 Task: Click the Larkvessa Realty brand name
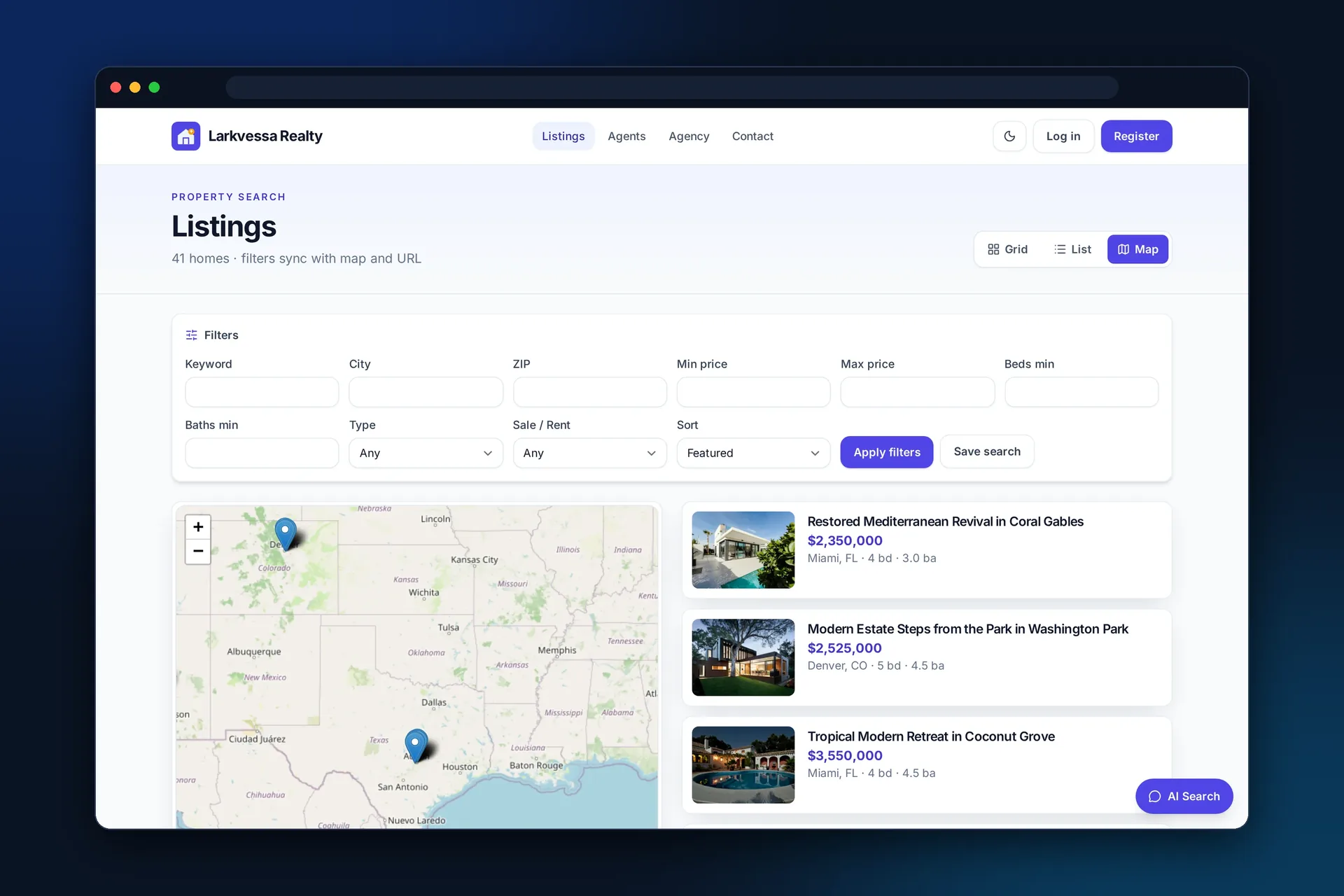(x=265, y=136)
